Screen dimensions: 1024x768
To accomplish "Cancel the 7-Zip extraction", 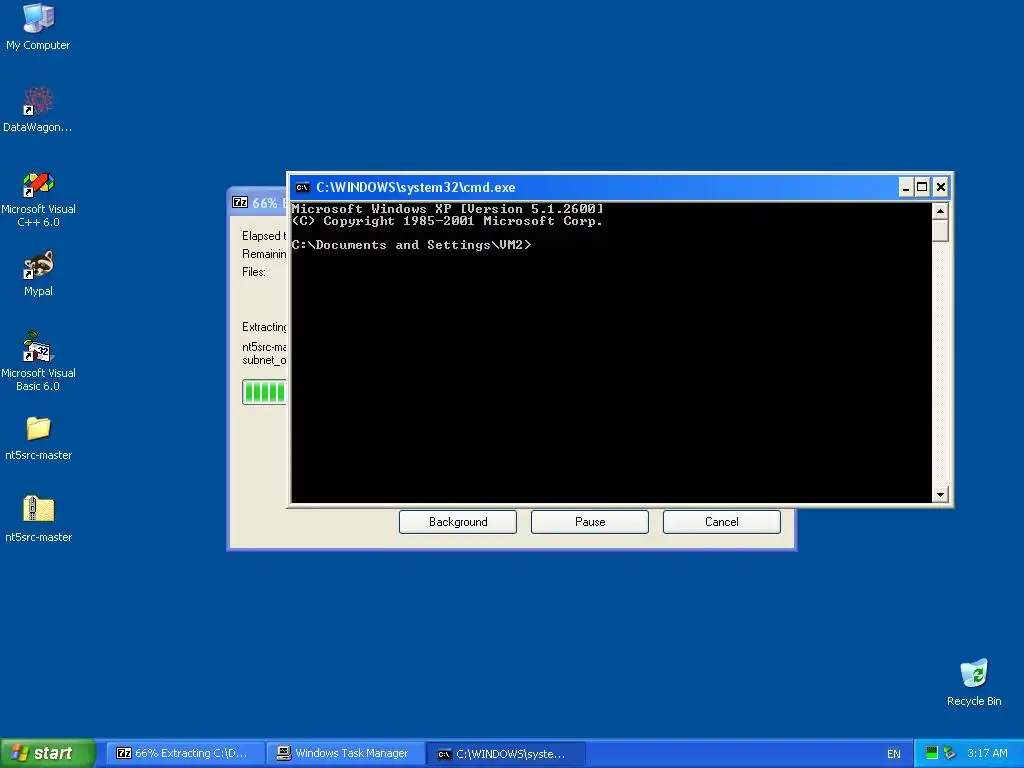I will [x=722, y=522].
